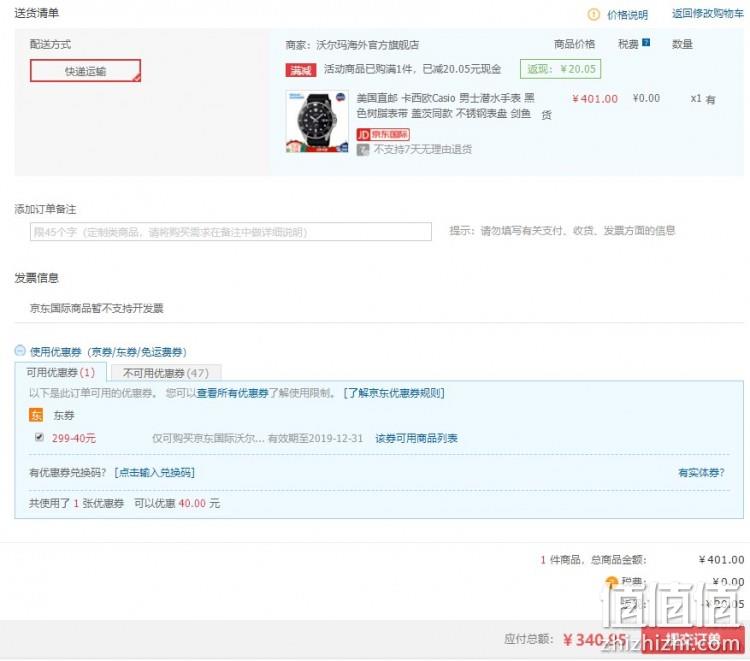Open 了解京东优惠券规则 link

(x=394, y=393)
